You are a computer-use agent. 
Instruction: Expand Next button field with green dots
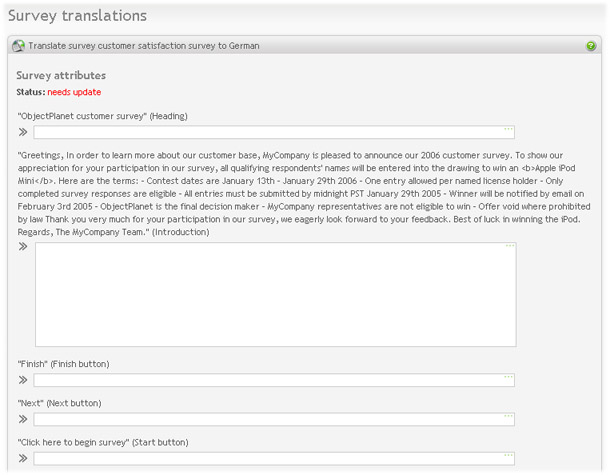(508, 416)
